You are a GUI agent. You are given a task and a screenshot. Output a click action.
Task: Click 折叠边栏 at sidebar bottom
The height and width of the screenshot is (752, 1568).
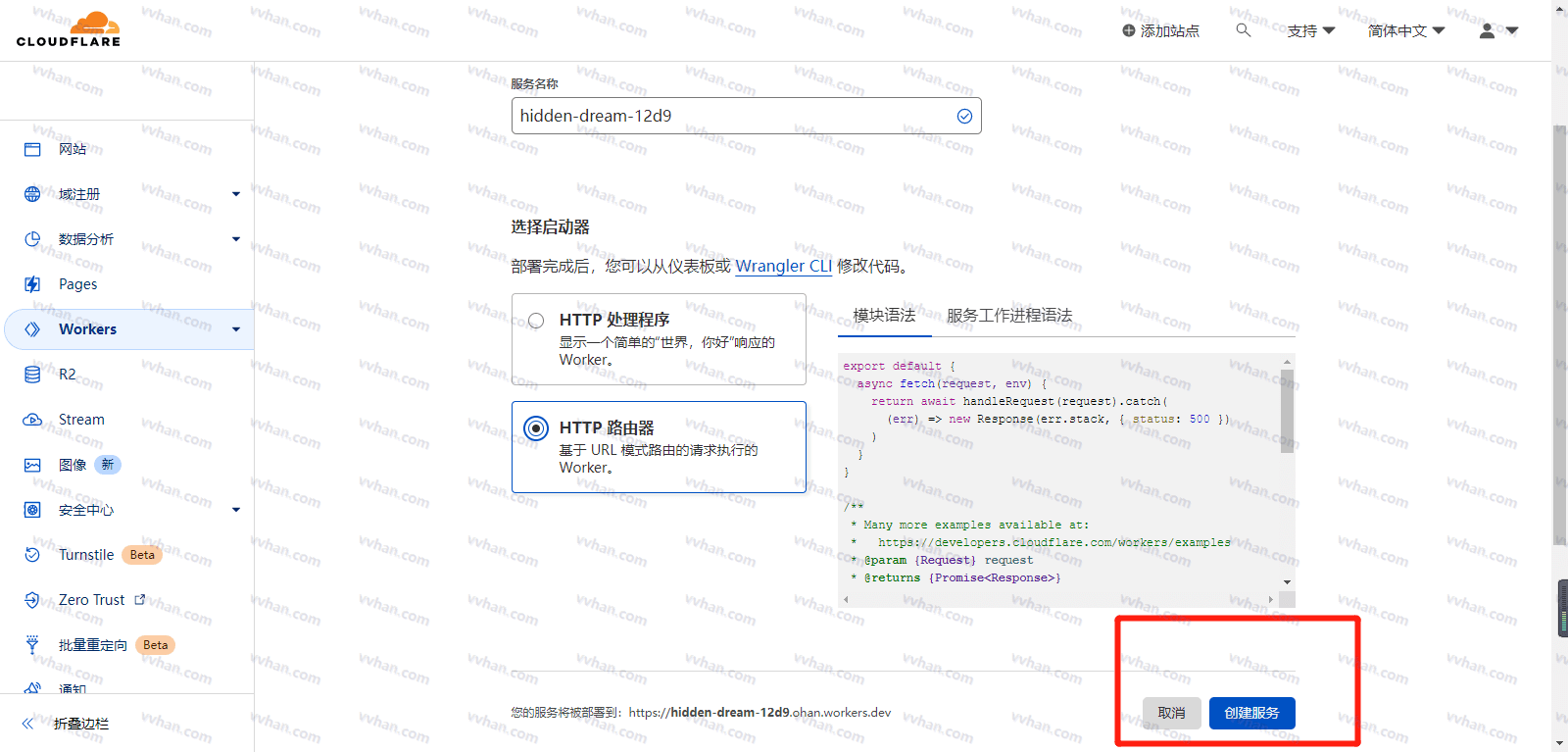[x=81, y=724]
